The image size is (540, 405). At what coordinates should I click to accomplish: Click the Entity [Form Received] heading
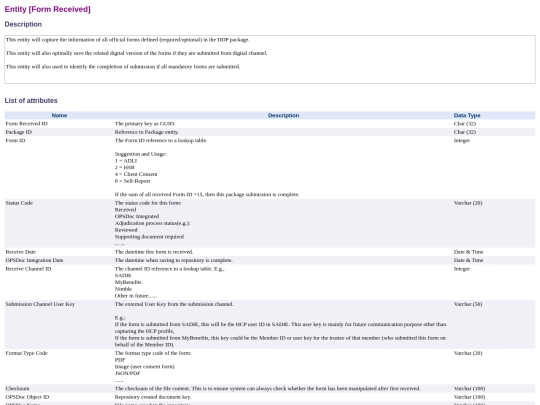[48, 9]
